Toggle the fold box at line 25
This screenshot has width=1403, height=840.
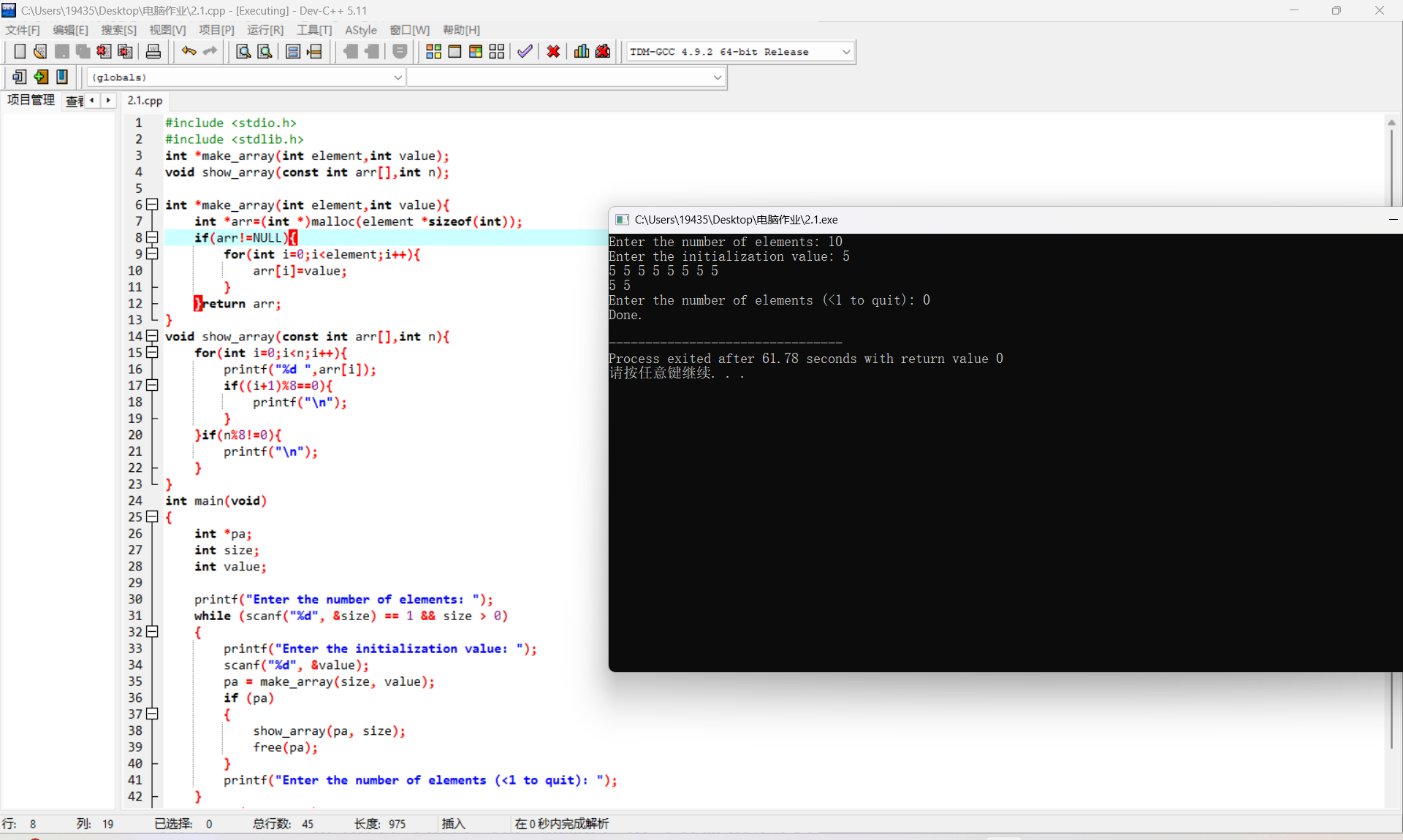click(152, 516)
